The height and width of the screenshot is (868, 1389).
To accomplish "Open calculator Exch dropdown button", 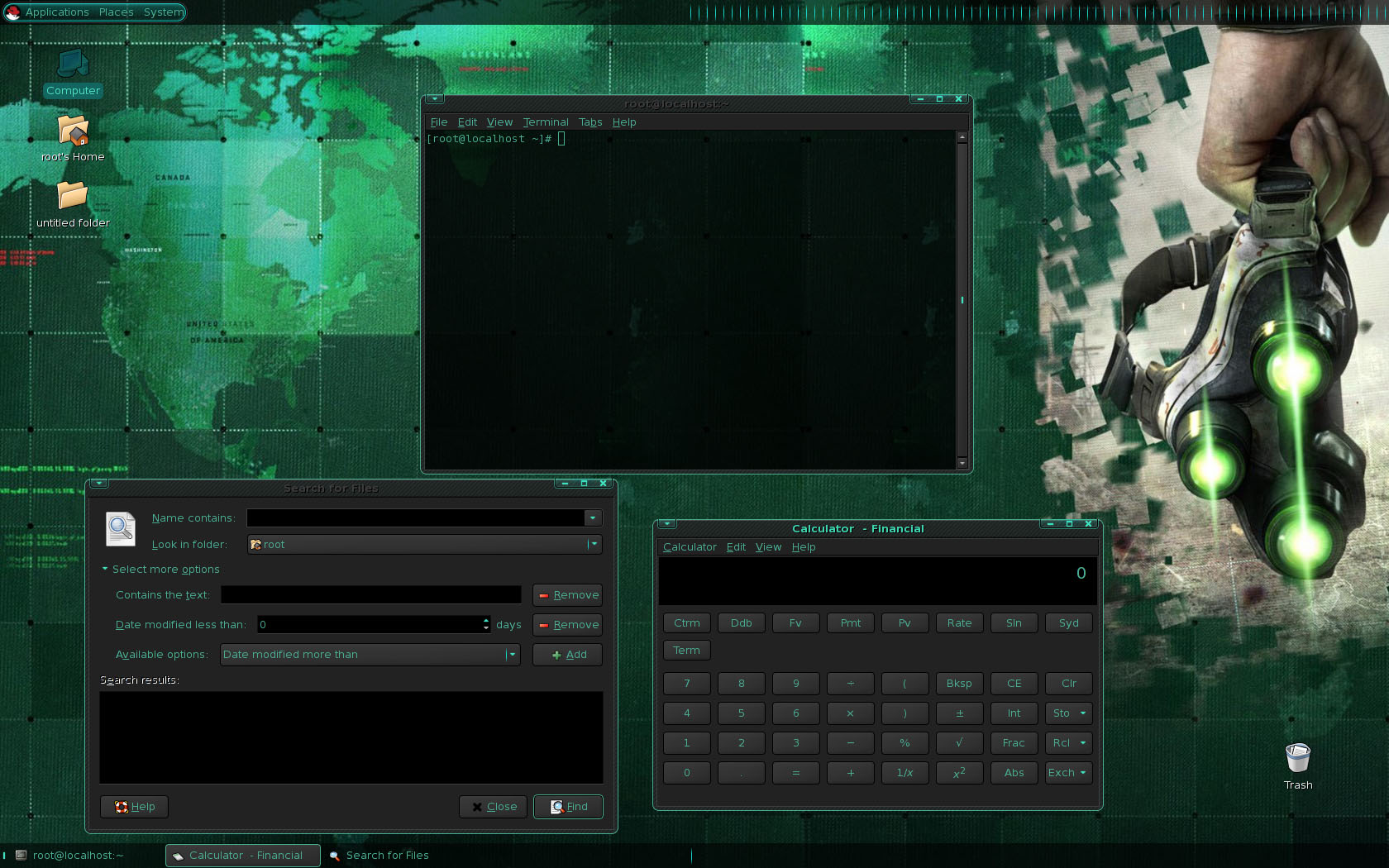I will click(1068, 773).
